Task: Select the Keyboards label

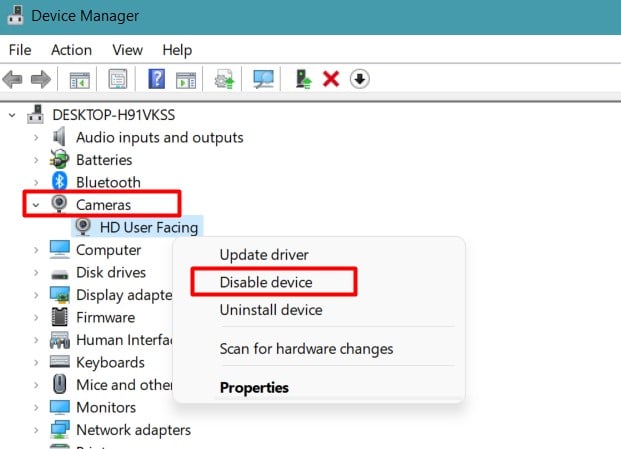Action: pos(110,363)
